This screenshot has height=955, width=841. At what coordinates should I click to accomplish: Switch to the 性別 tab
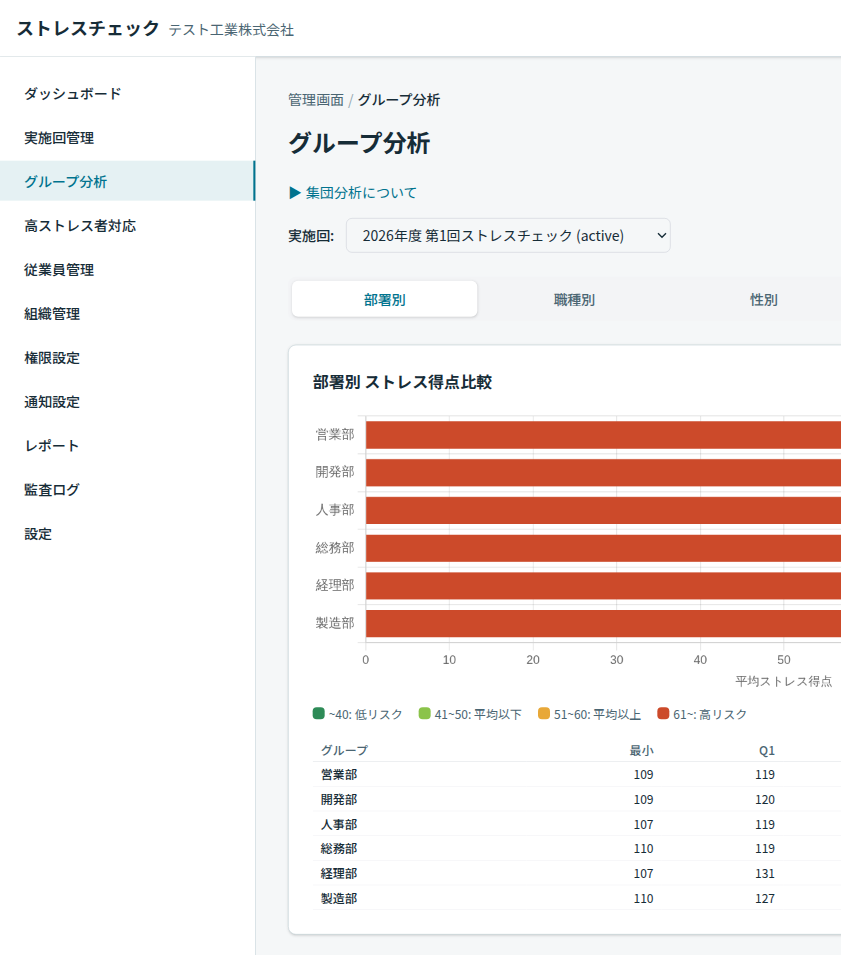764,300
